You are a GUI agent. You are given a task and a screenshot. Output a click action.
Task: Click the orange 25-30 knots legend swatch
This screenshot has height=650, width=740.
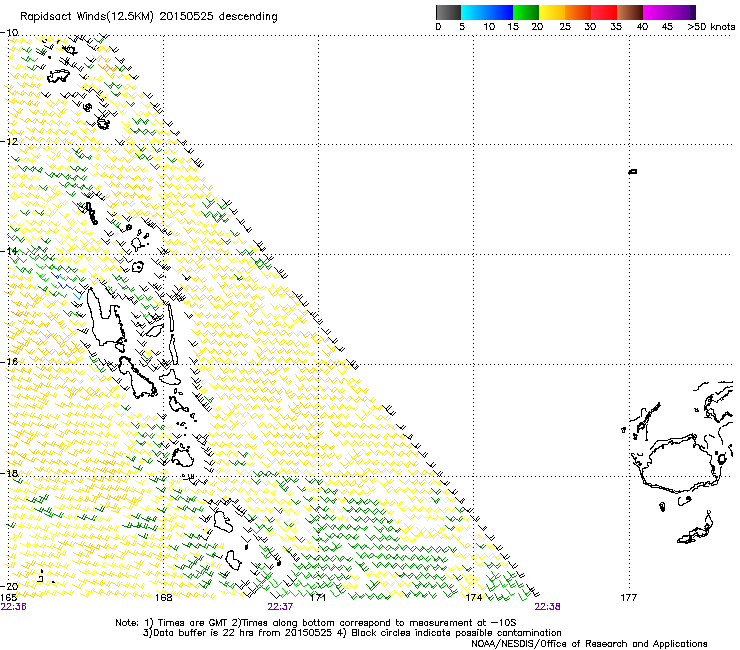(x=578, y=12)
